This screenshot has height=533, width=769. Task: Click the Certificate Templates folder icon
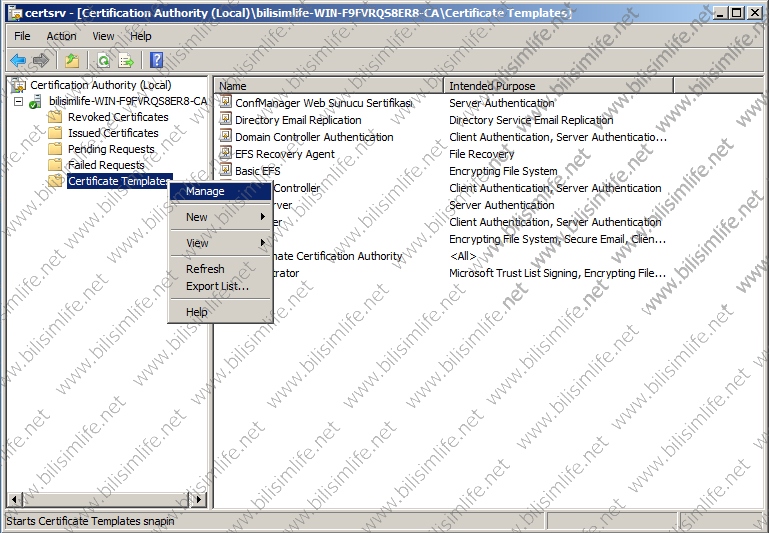coord(55,181)
